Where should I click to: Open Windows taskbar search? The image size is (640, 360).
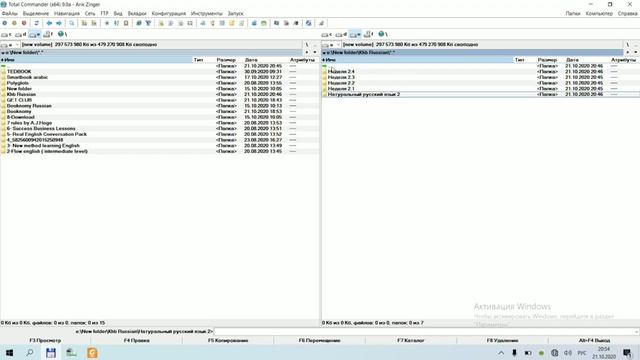pyautogui.click(x=29, y=353)
